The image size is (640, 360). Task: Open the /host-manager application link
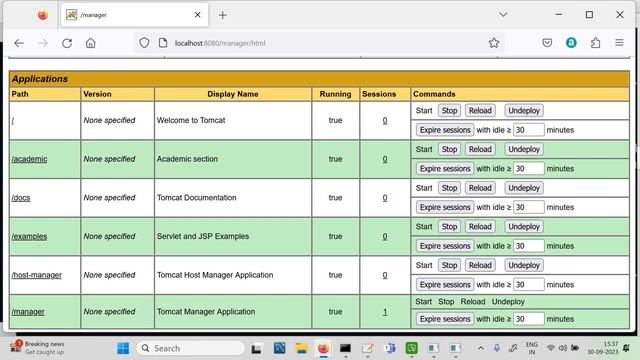37,275
